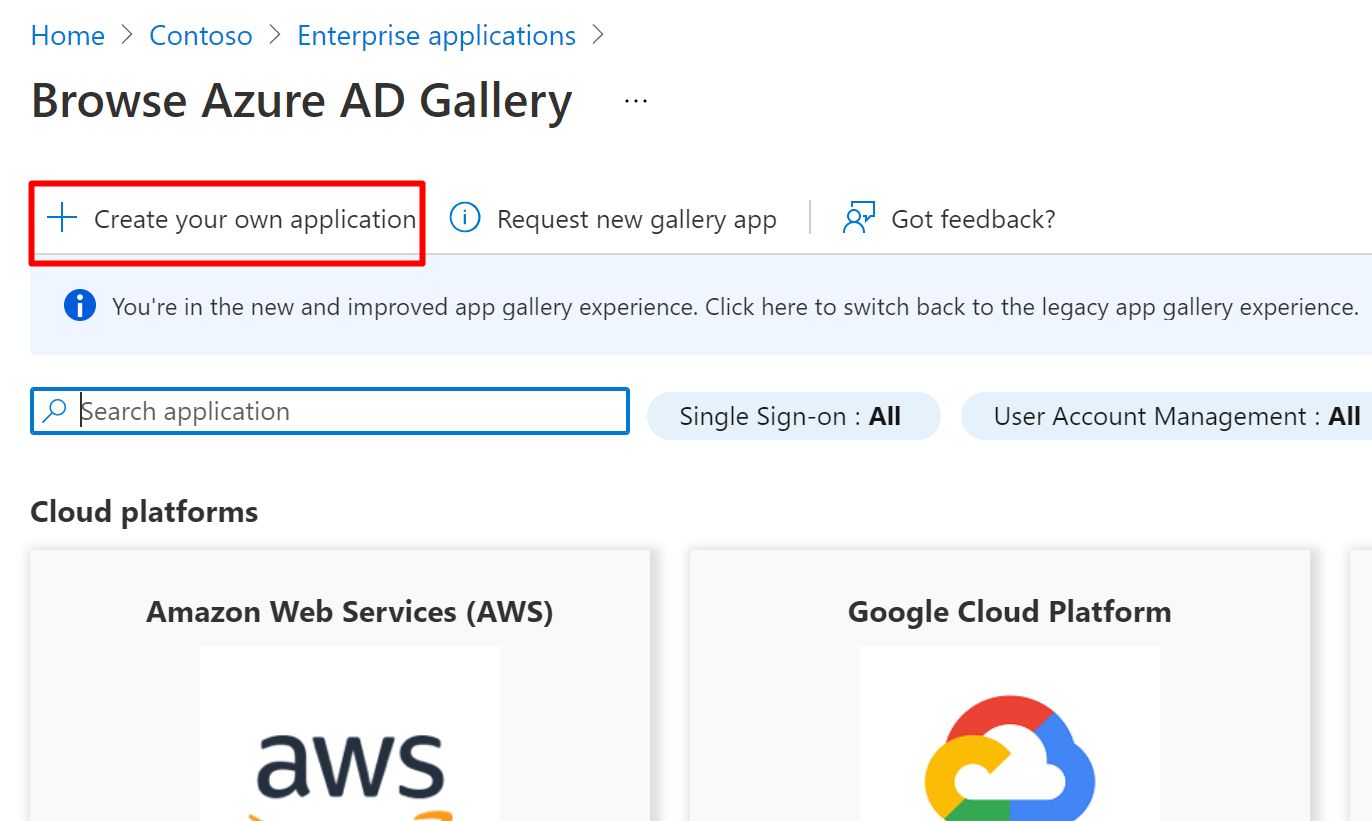The image size is (1372, 821).
Task: Click the plus icon for Create application
Action: click(x=62, y=218)
